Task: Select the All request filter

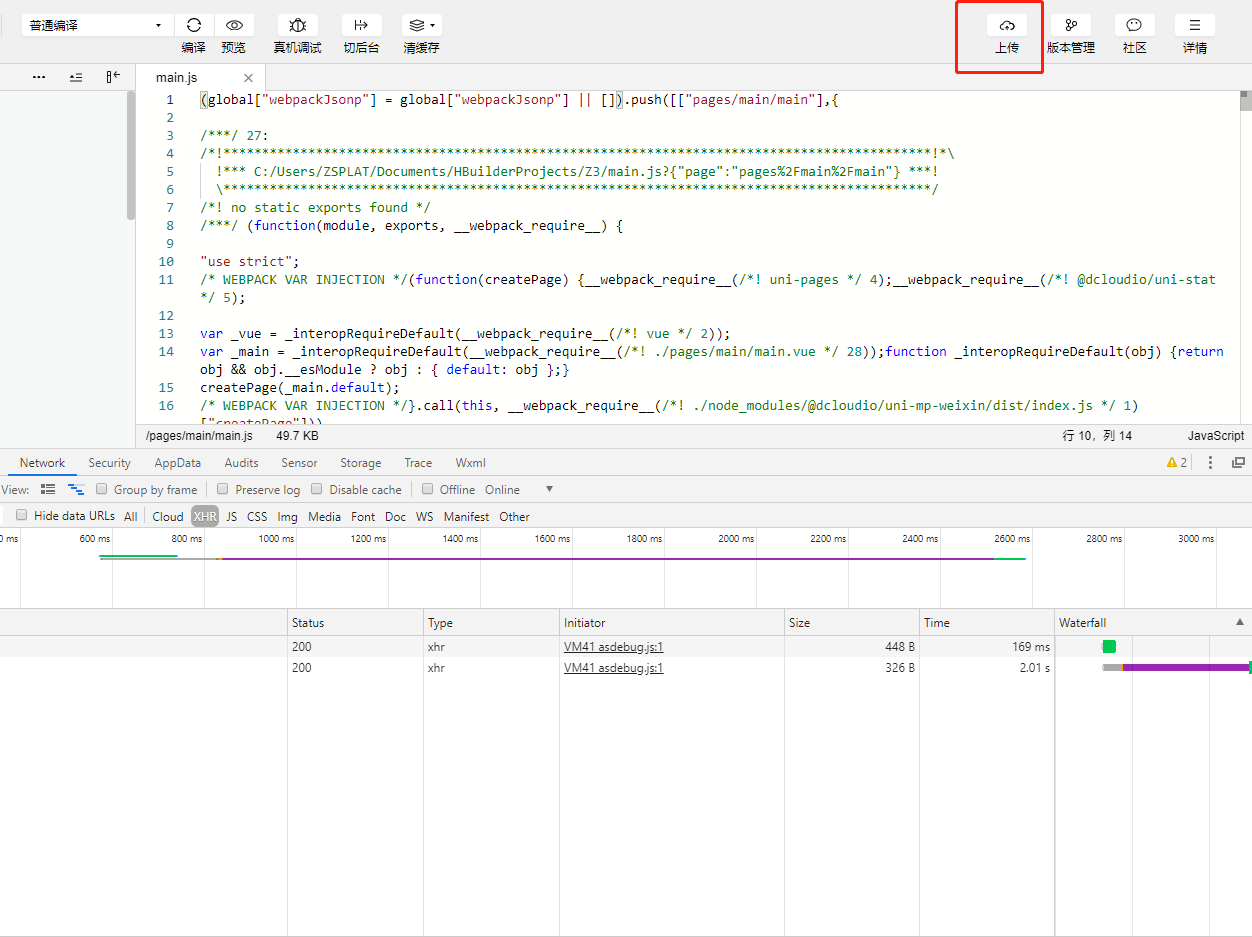Action: pyautogui.click(x=131, y=517)
